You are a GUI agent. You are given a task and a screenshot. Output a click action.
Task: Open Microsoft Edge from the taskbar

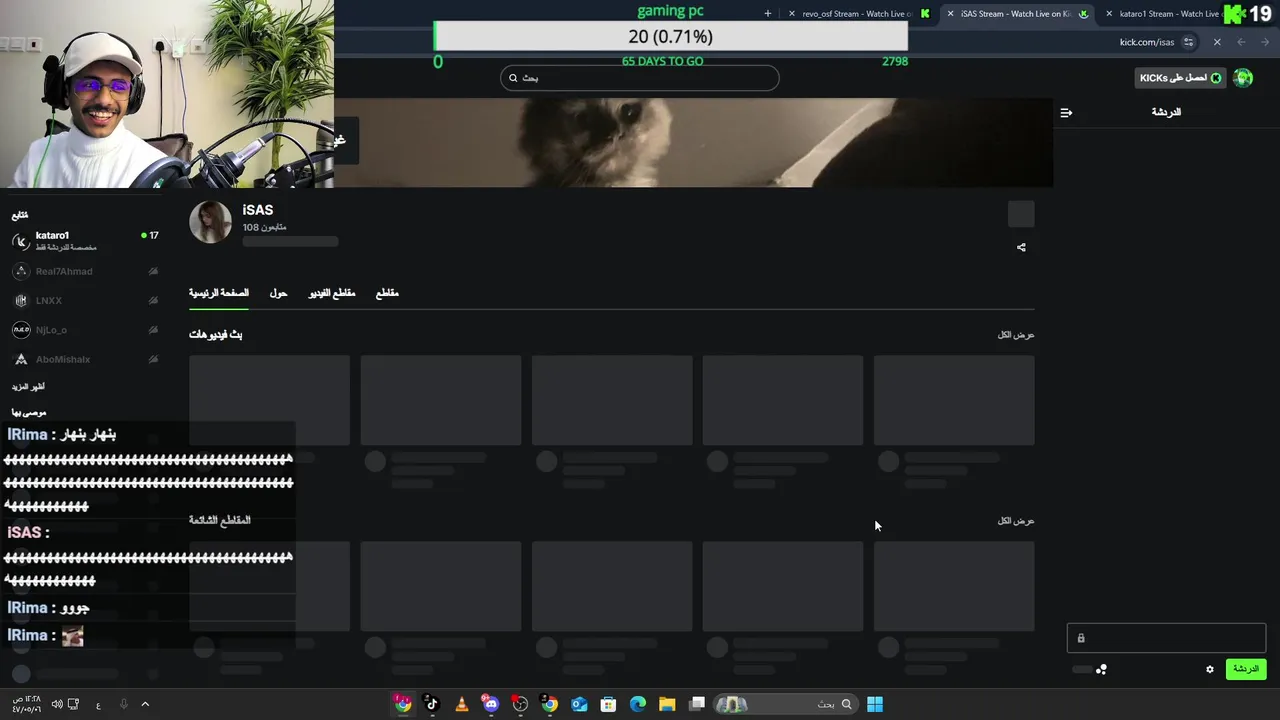coord(638,704)
